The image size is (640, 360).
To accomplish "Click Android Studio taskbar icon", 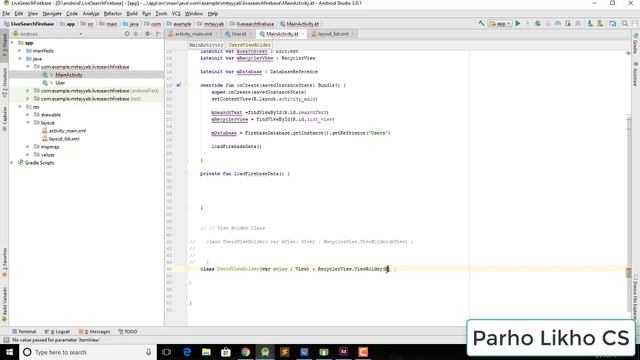I will click(265, 352).
